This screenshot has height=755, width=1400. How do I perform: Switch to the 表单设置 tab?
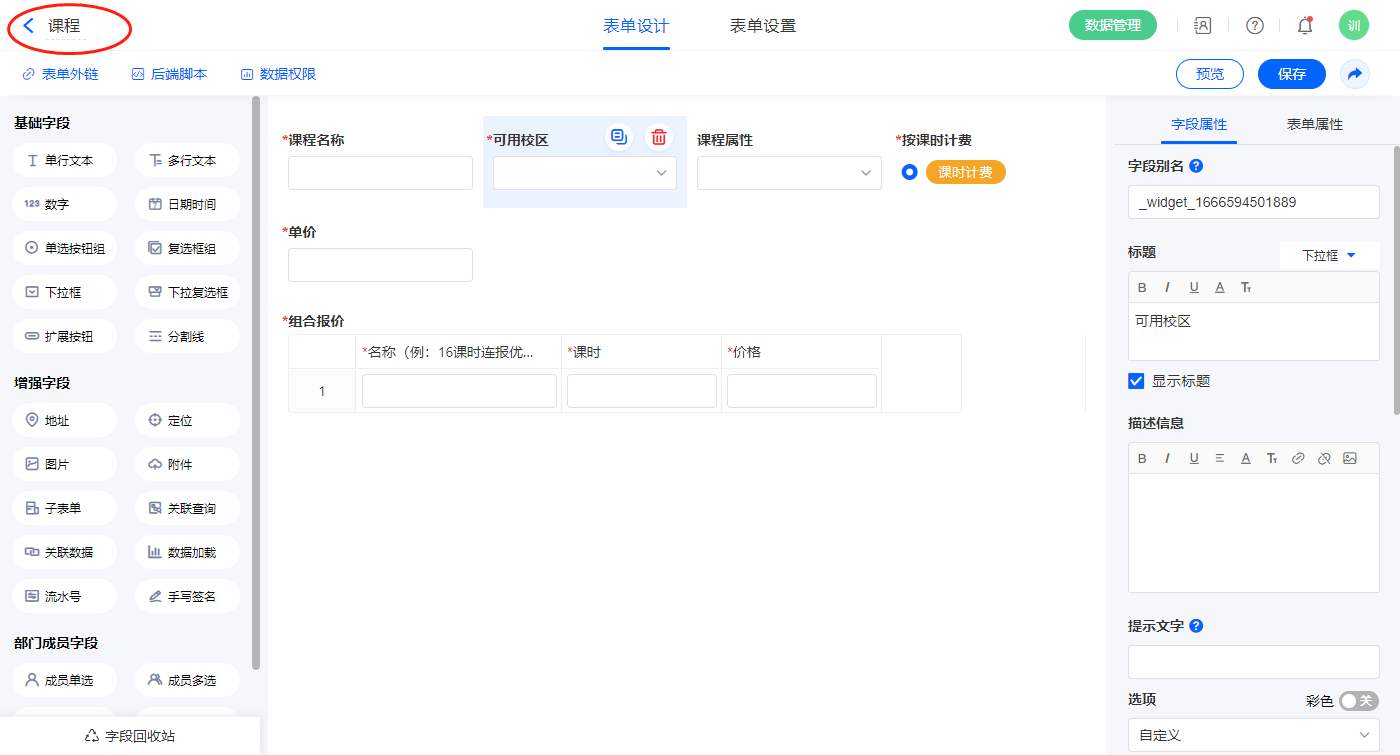tap(763, 26)
